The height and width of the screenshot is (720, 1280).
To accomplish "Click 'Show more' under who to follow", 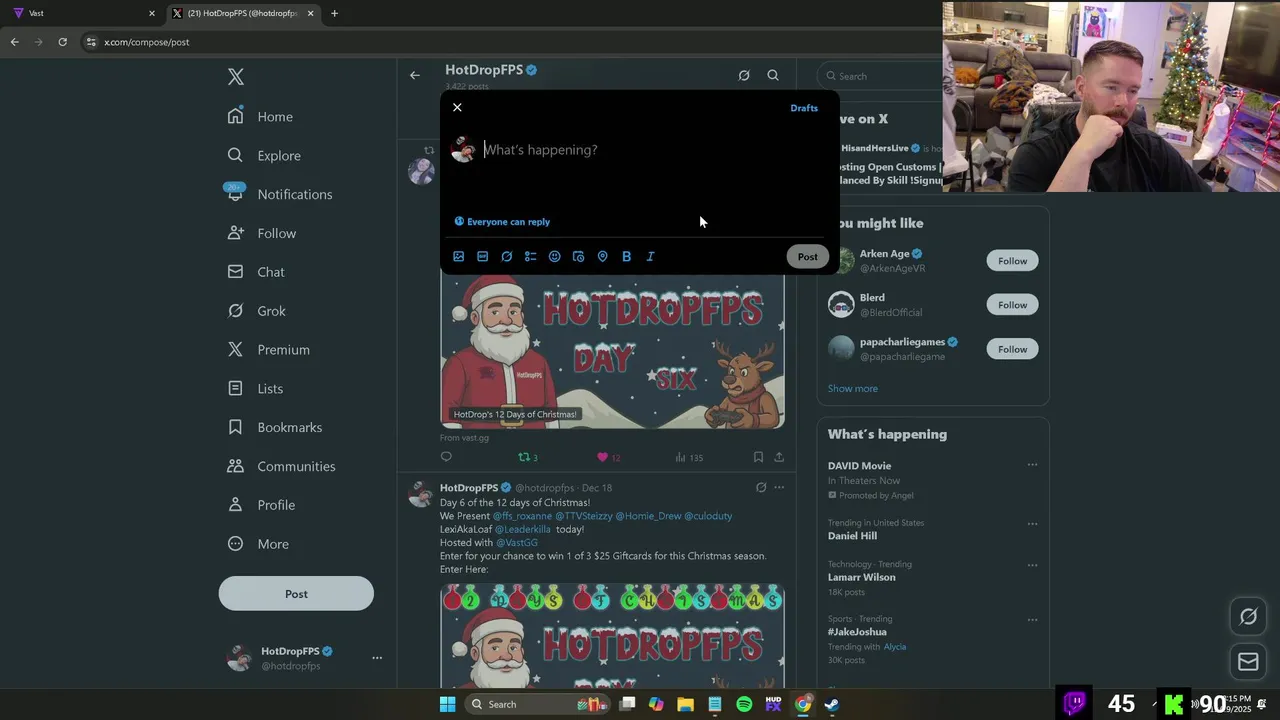I will point(852,389).
